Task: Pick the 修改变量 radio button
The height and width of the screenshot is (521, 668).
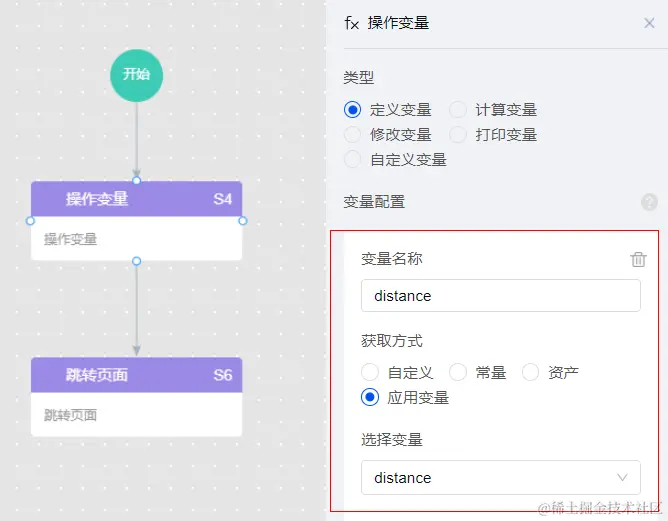Action: [x=352, y=135]
